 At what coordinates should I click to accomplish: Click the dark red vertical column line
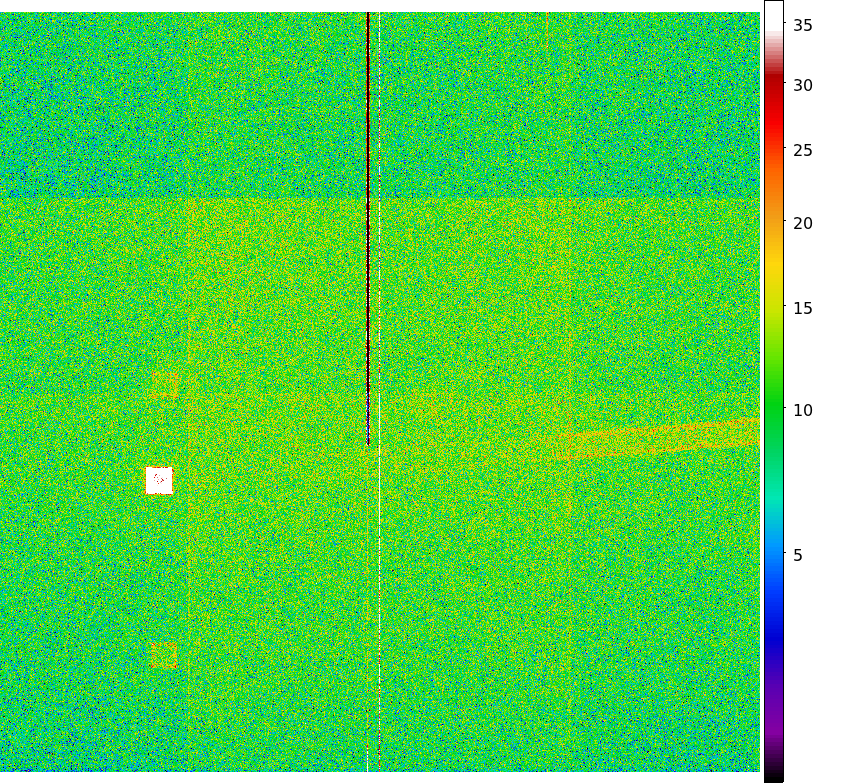[368, 200]
